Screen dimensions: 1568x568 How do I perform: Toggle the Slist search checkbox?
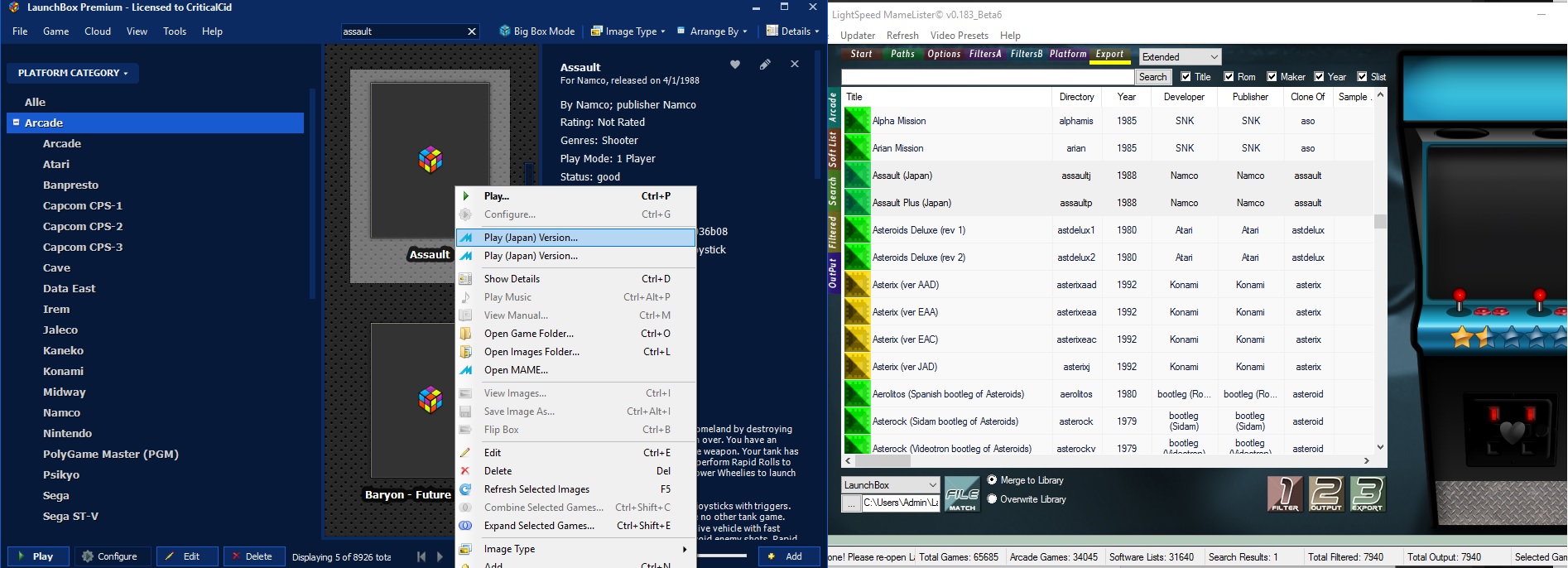coord(1363,77)
